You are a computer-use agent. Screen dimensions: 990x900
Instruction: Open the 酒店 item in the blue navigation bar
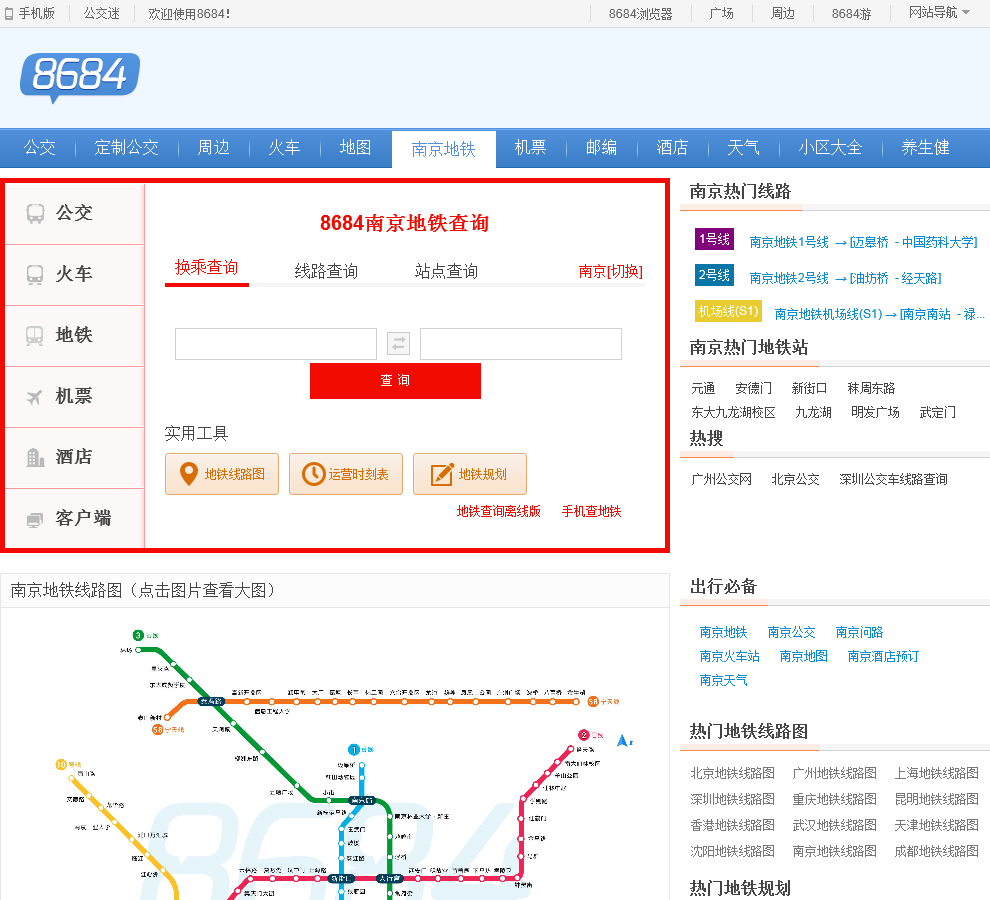[x=672, y=148]
